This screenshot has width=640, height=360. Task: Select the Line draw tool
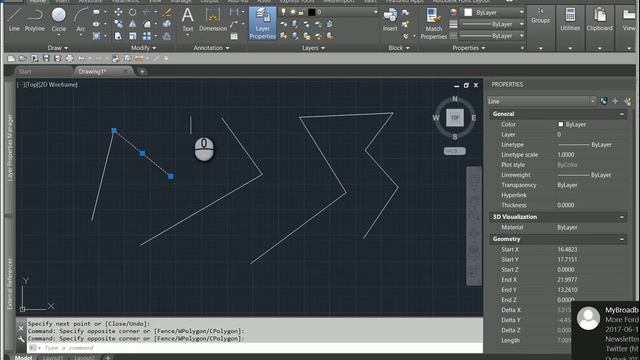click(14, 20)
